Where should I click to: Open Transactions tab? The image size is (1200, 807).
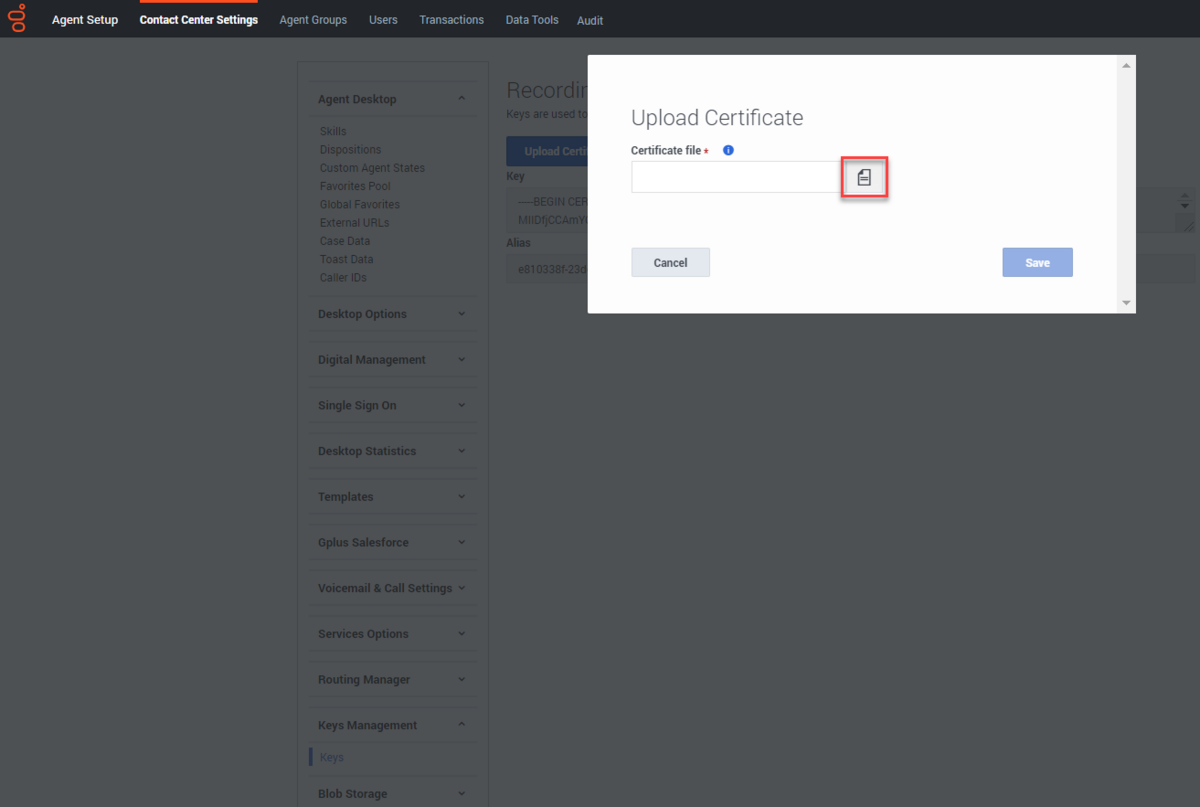click(x=452, y=20)
